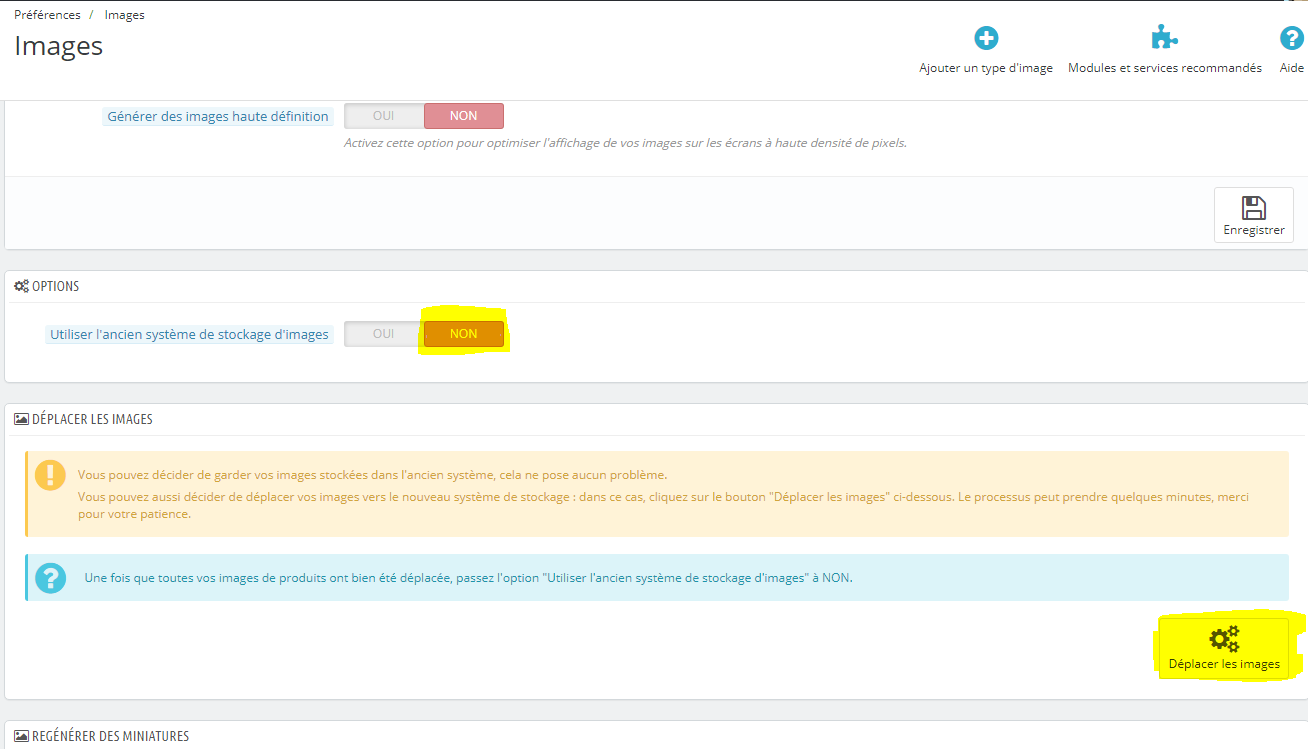Open Modules et services recommandés puzzle icon
The image size is (1308, 749).
tap(1164, 39)
